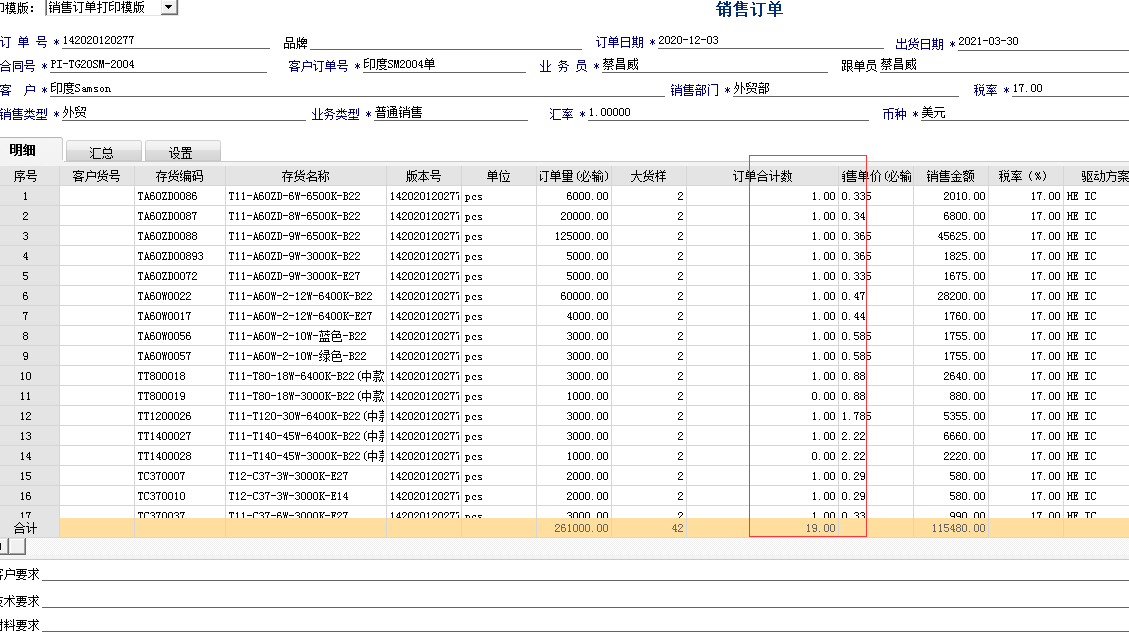Select the cell T11-A60ZD-8W-6500K-B22

click(305, 216)
